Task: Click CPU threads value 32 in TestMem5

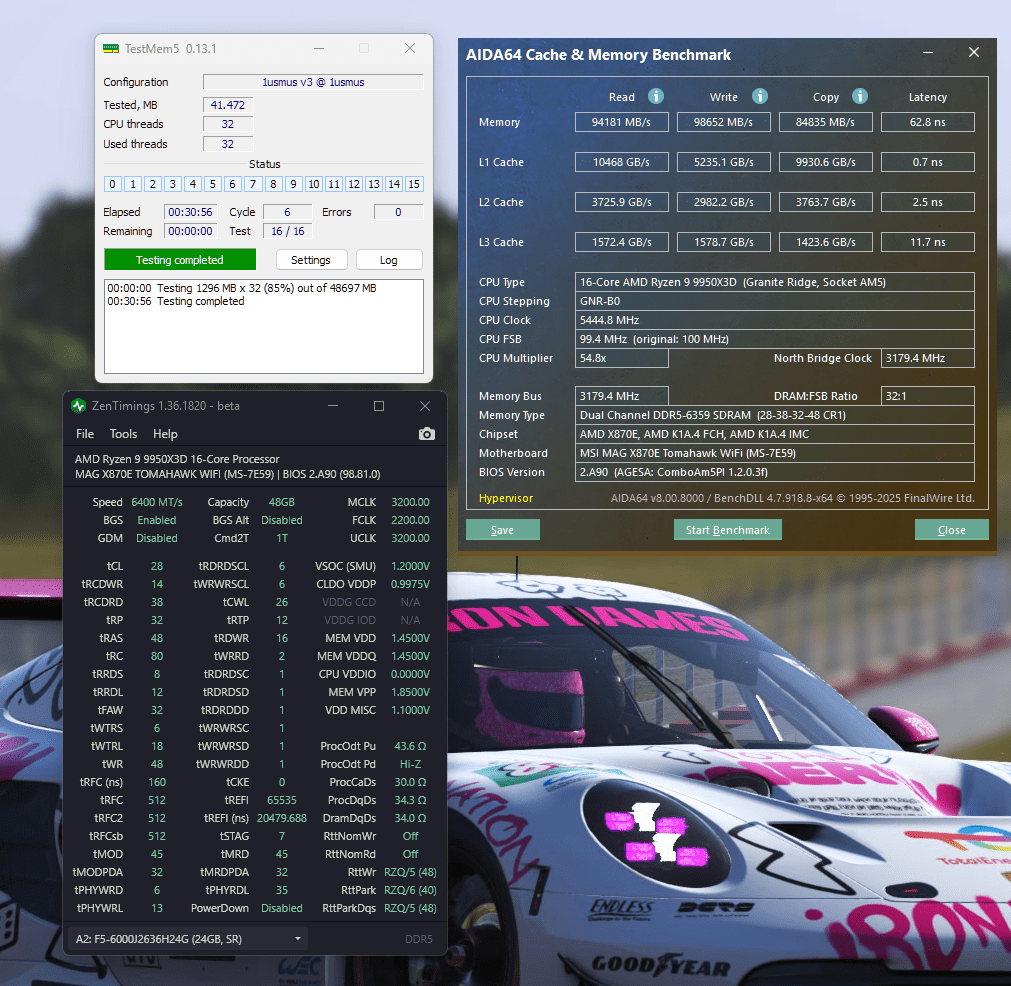Action: [228, 124]
